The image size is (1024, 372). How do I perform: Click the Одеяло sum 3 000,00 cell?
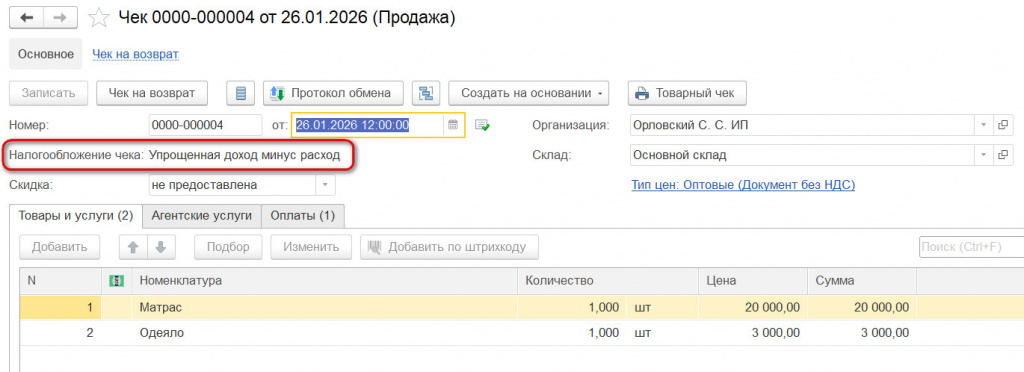coord(861,333)
